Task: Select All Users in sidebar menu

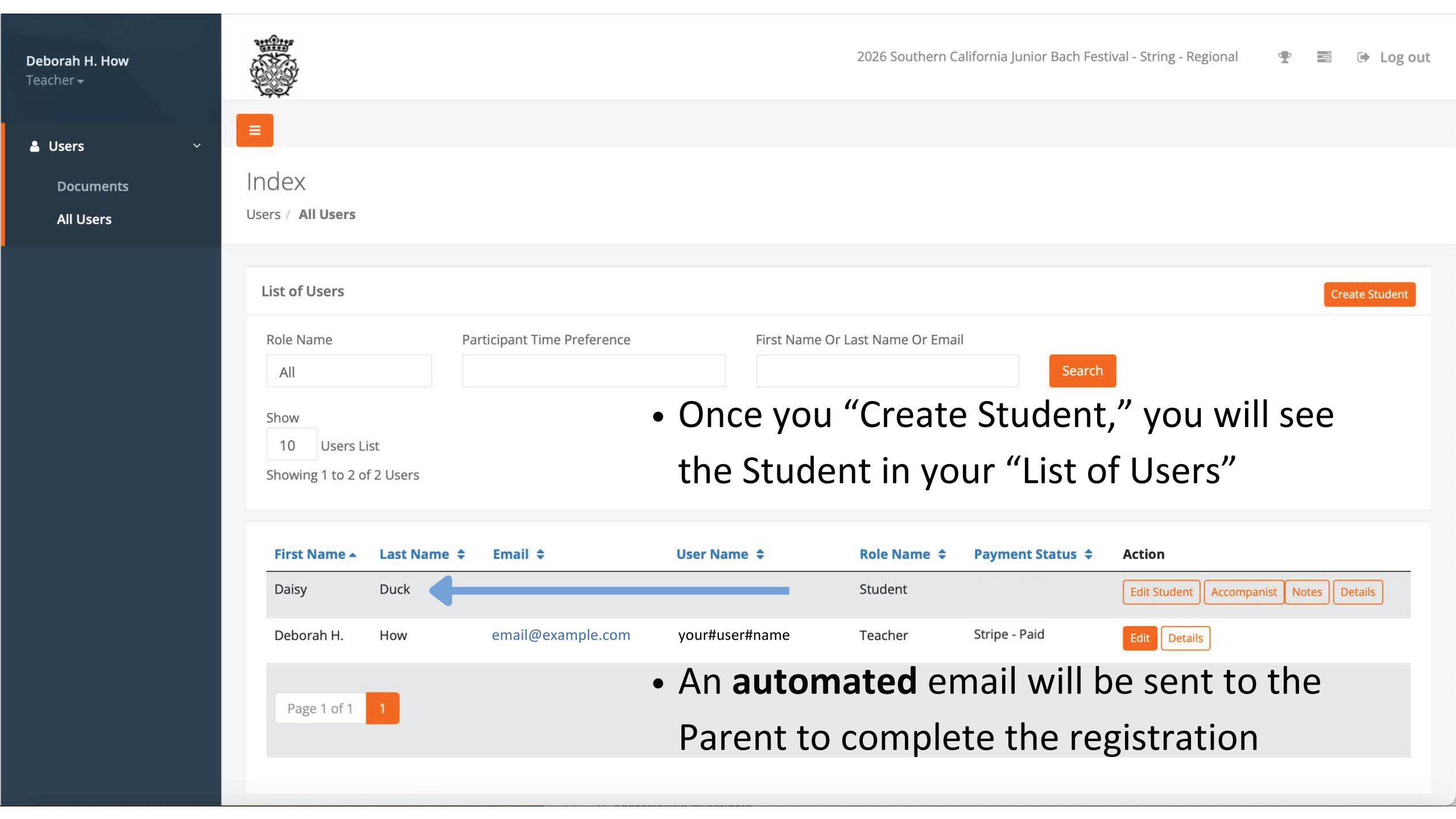Action: [84, 219]
